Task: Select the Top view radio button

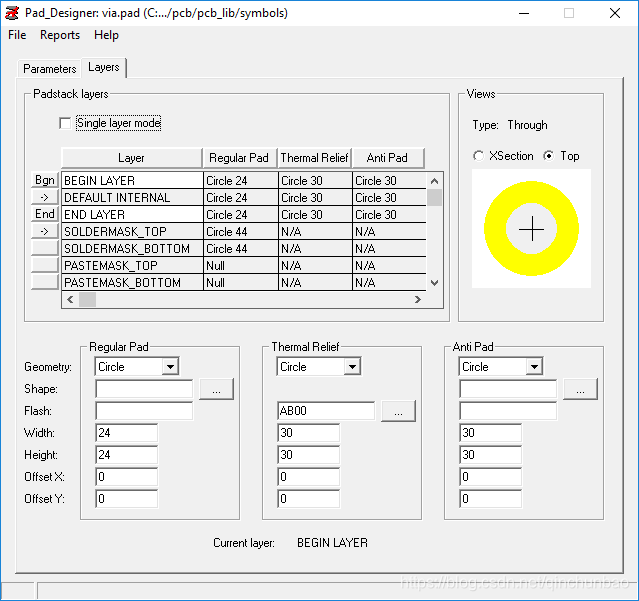Action: coord(548,156)
